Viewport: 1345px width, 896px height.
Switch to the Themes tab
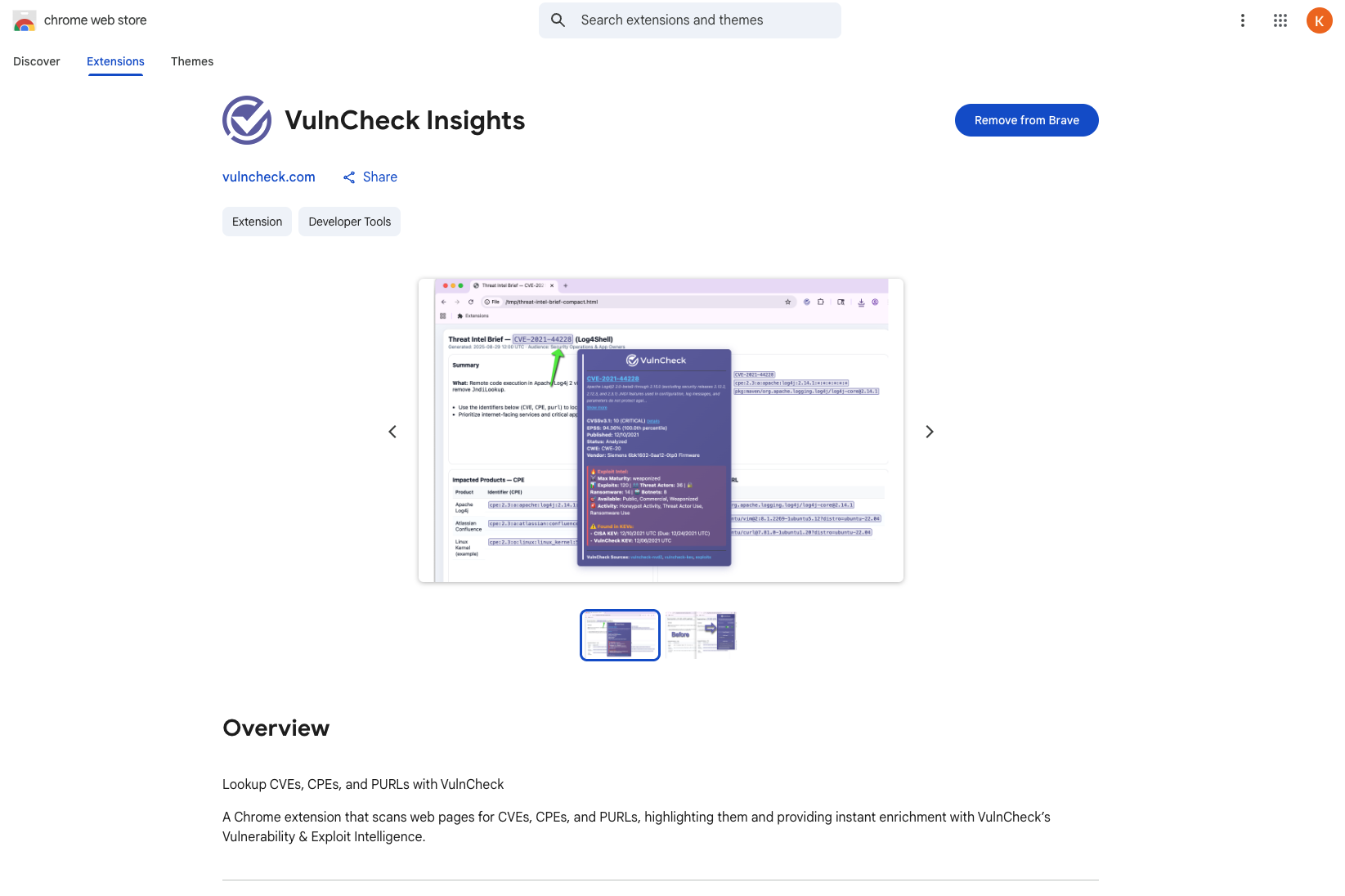click(x=191, y=61)
